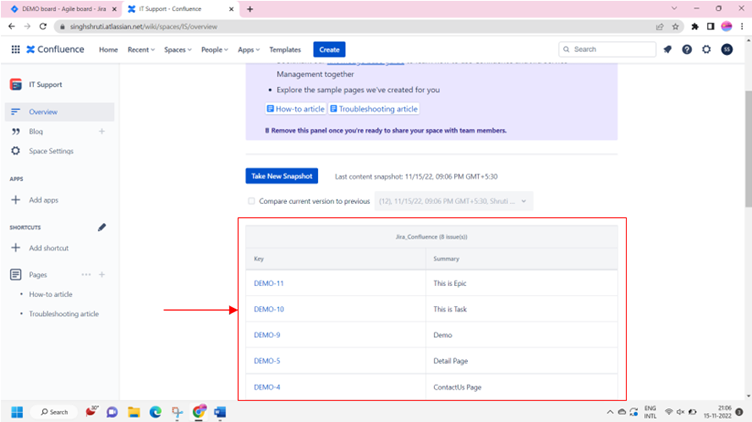The width and height of the screenshot is (752, 422).
Task: Tick Compare current version to previous checkbox
Action: click(251, 201)
